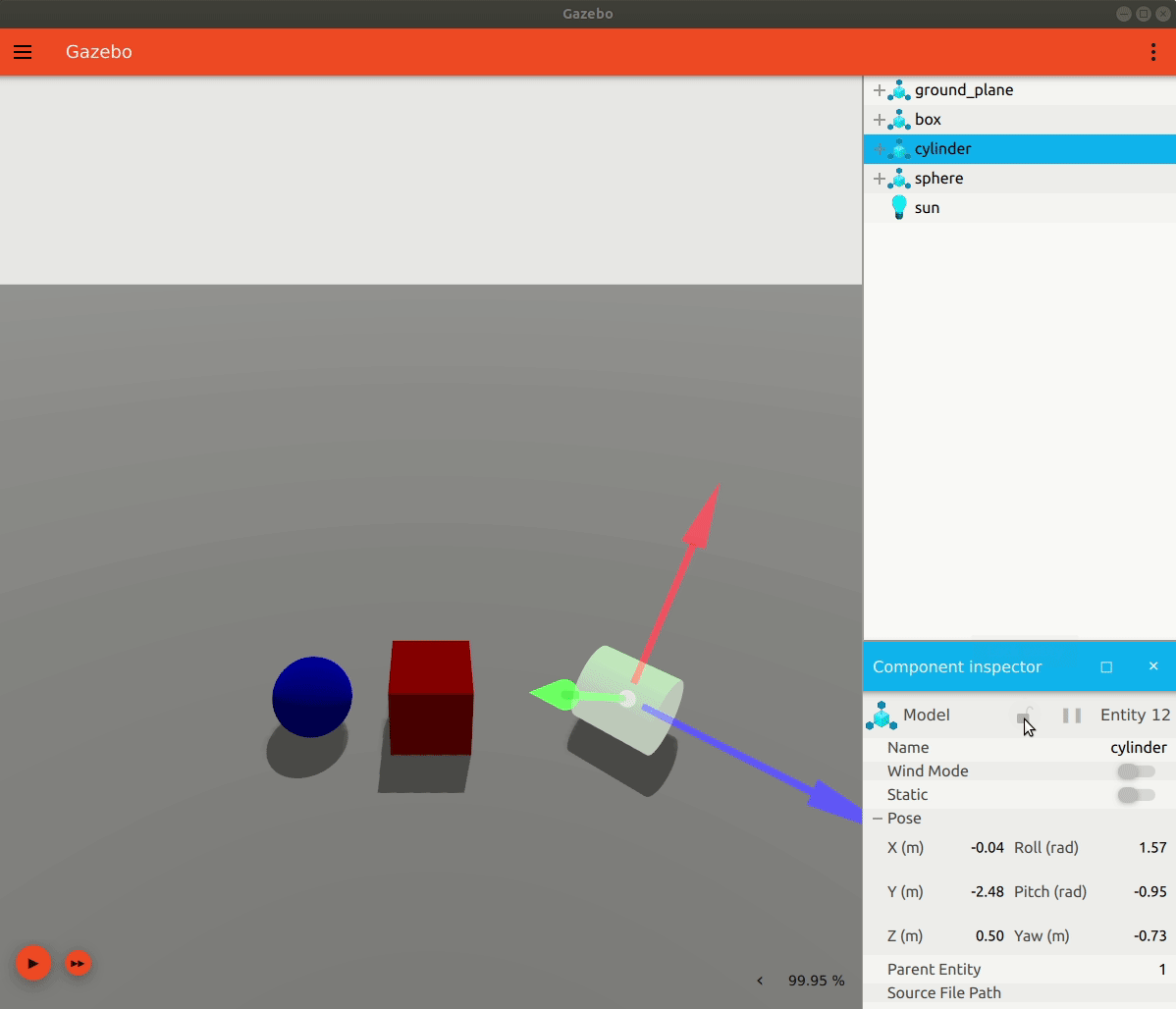
Task: Start simulation with the play button
Action: coord(33,963)
